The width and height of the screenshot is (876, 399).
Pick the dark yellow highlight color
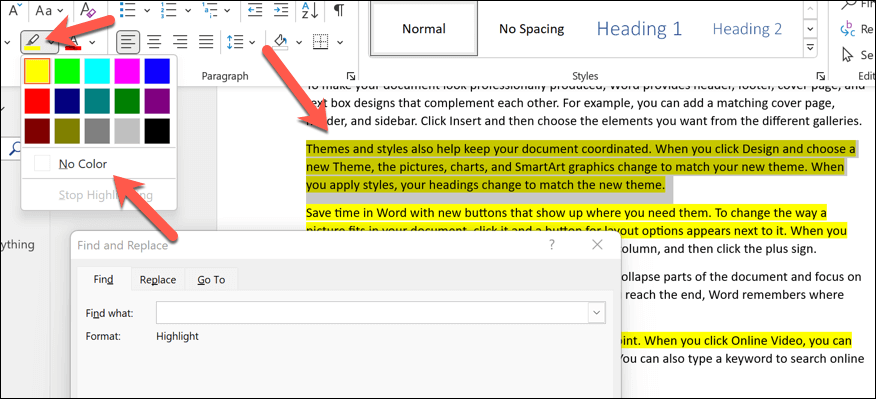(67, 131)
